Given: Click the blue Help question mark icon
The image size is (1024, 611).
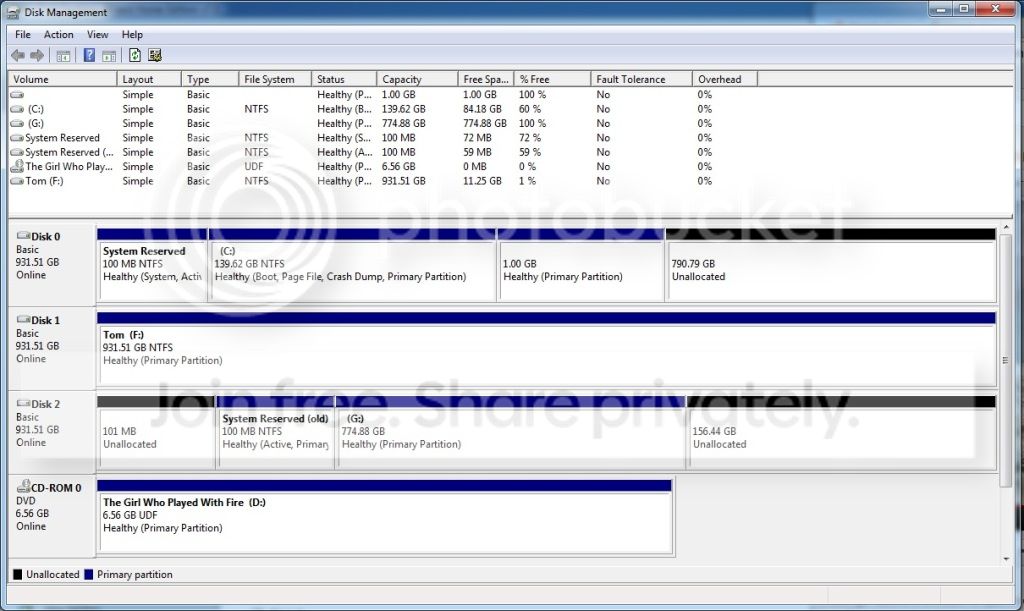Looking at the screenshot, I should 89,55.
